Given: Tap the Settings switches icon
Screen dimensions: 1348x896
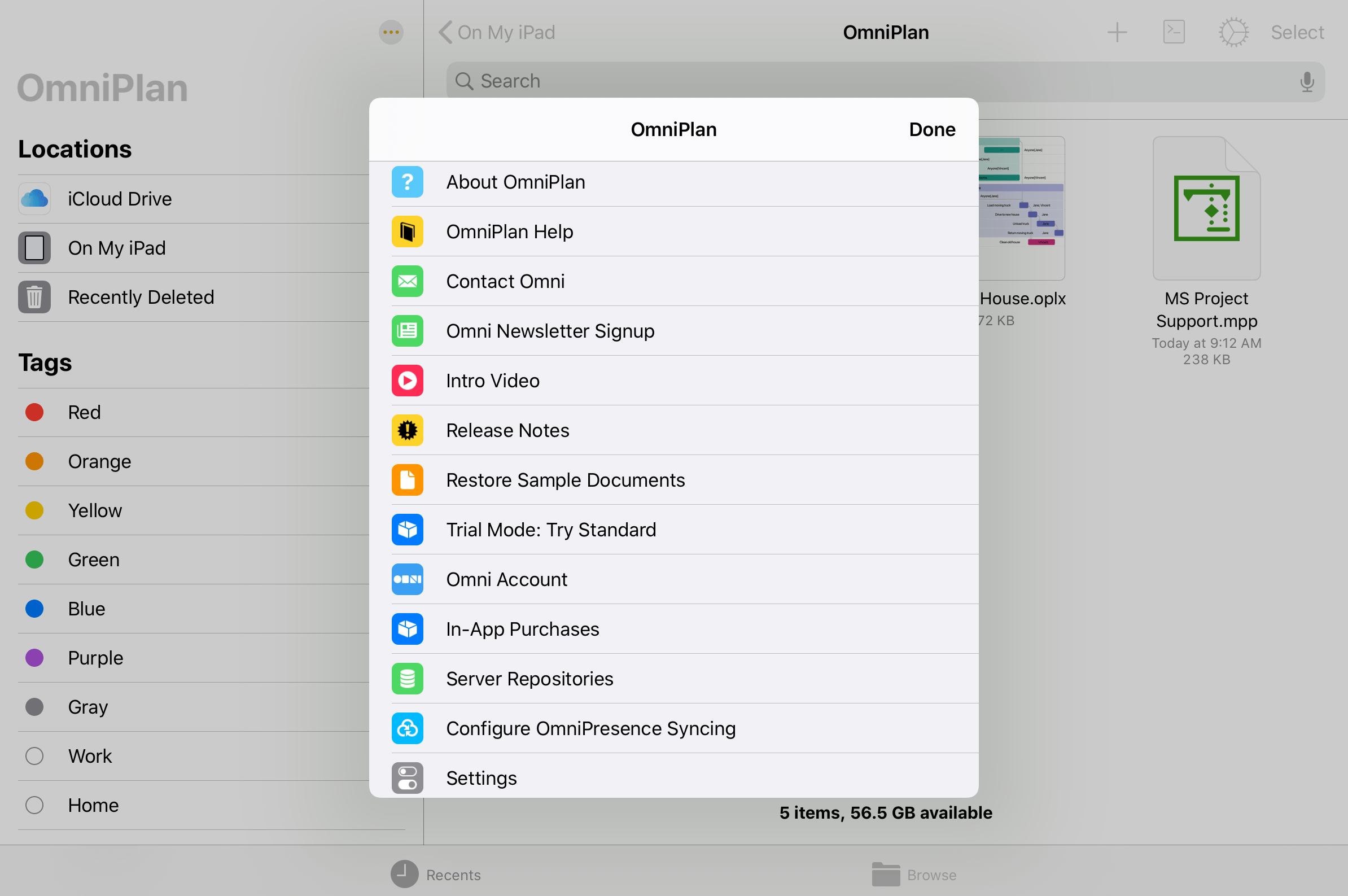Looking at the screenshot, I should coord(407,779).
